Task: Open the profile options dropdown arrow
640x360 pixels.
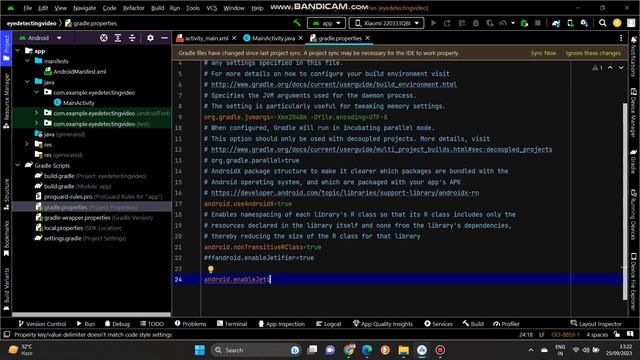Action: (513, 23)
